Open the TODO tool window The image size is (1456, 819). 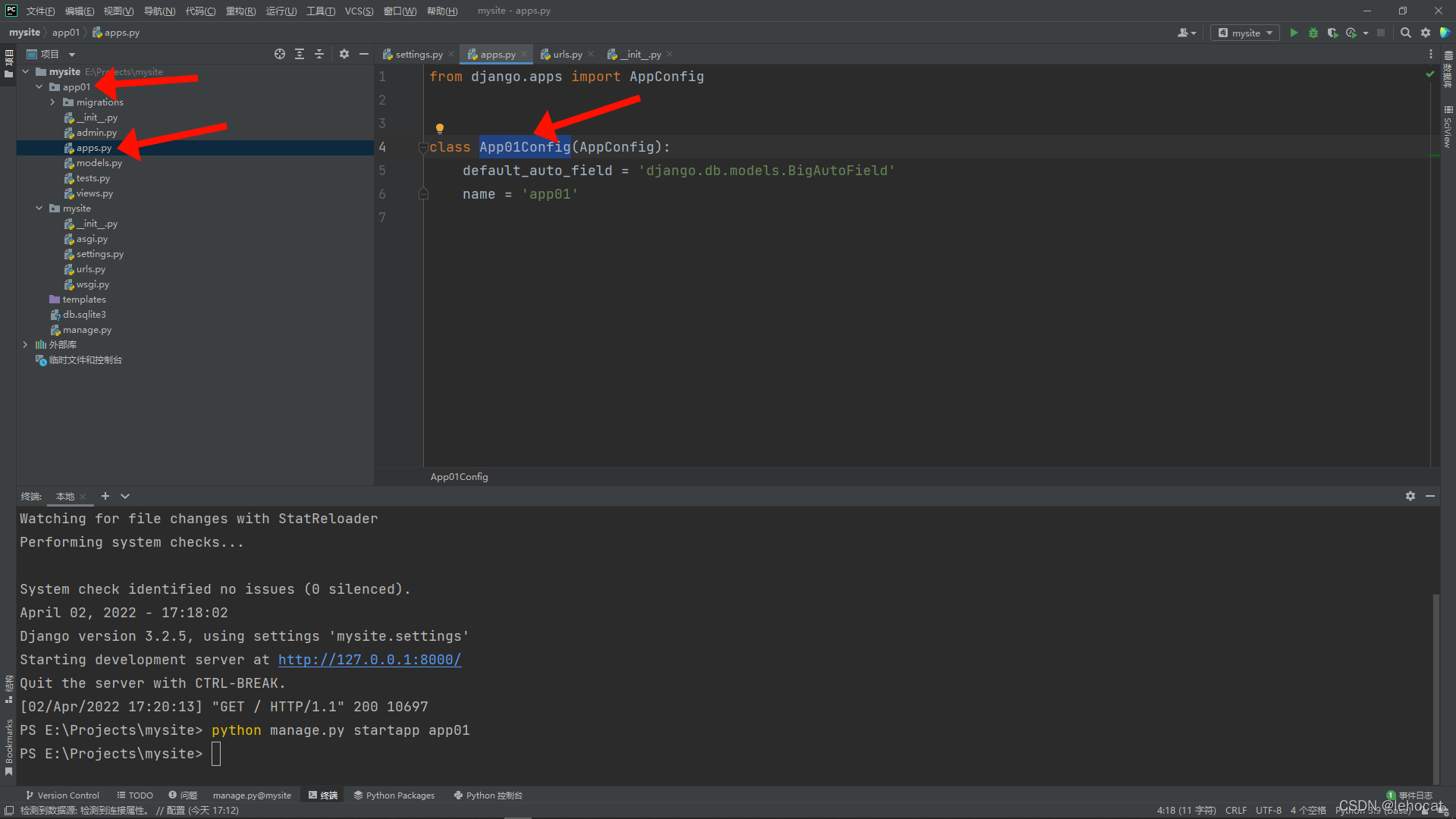[135, 795]
